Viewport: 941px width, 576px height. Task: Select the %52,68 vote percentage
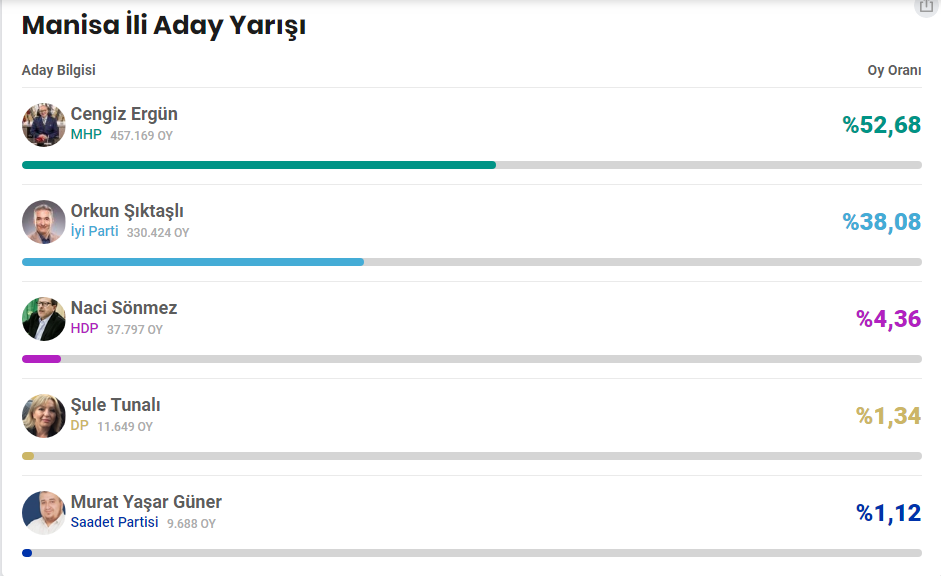[x=882, y=125]
